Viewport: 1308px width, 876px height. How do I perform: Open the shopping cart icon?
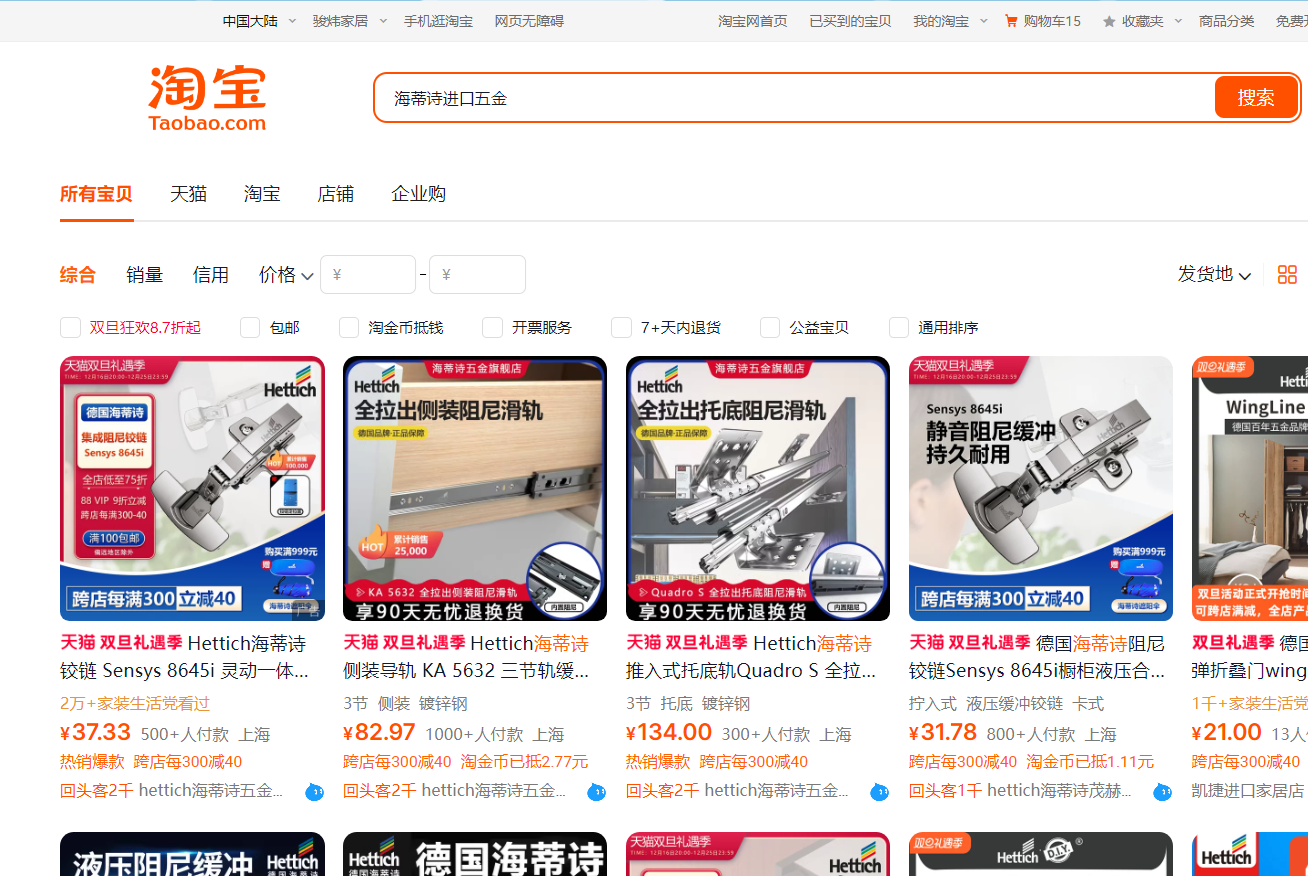[1011, 21]
